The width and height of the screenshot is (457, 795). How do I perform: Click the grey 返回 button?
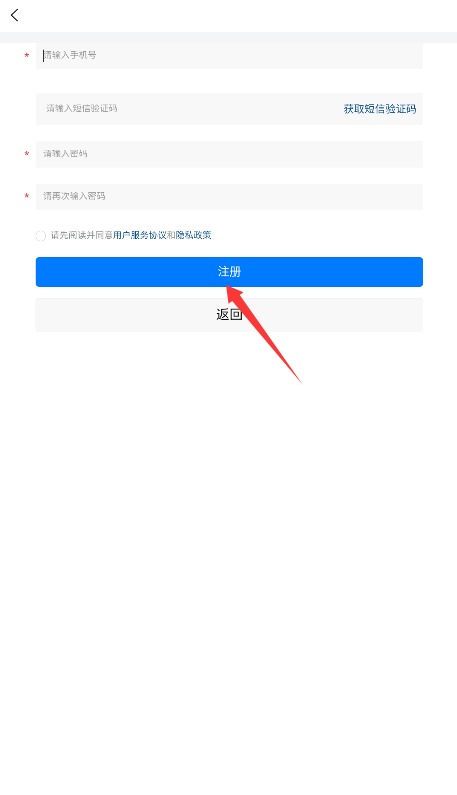[229, 315]
